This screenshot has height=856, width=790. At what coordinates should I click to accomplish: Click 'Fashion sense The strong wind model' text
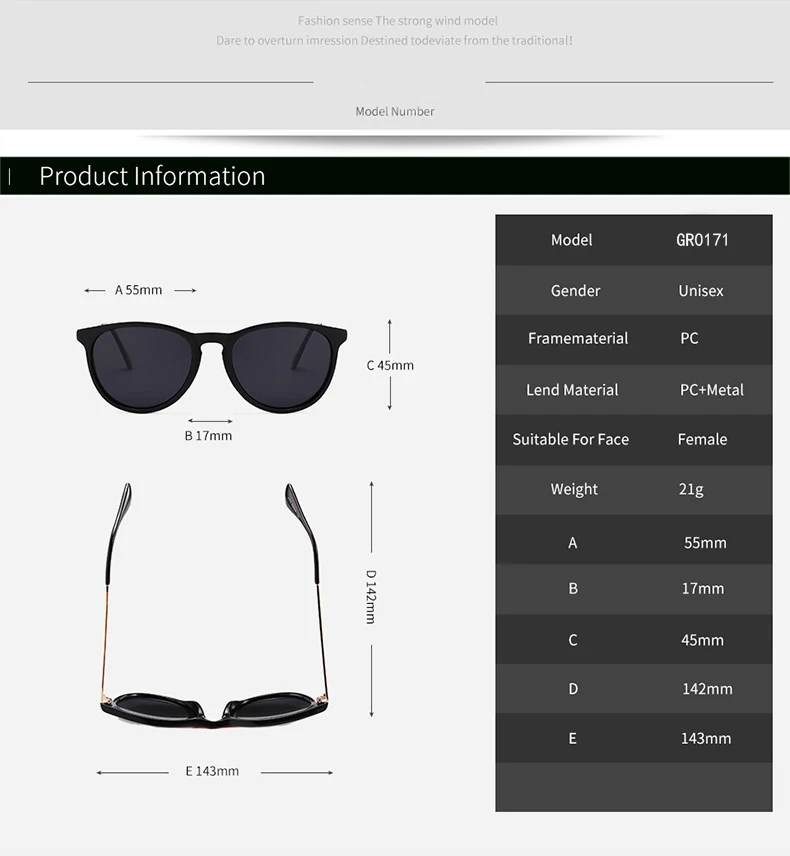click(x=397, y=21)
